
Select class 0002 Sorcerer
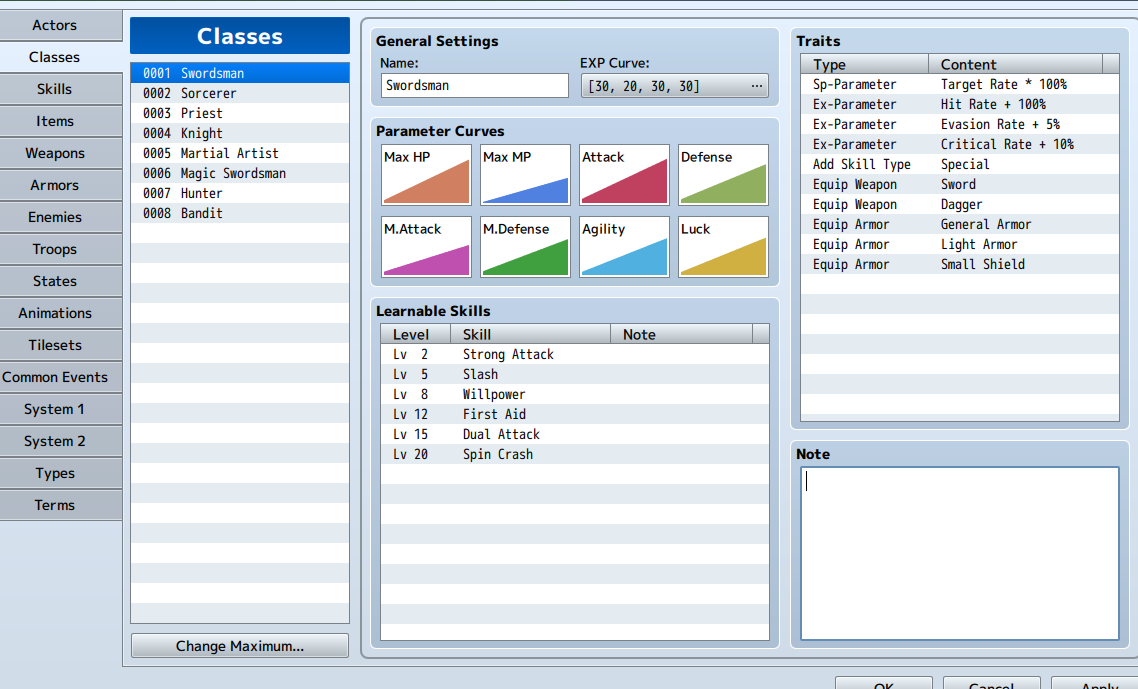coord(240,93)
